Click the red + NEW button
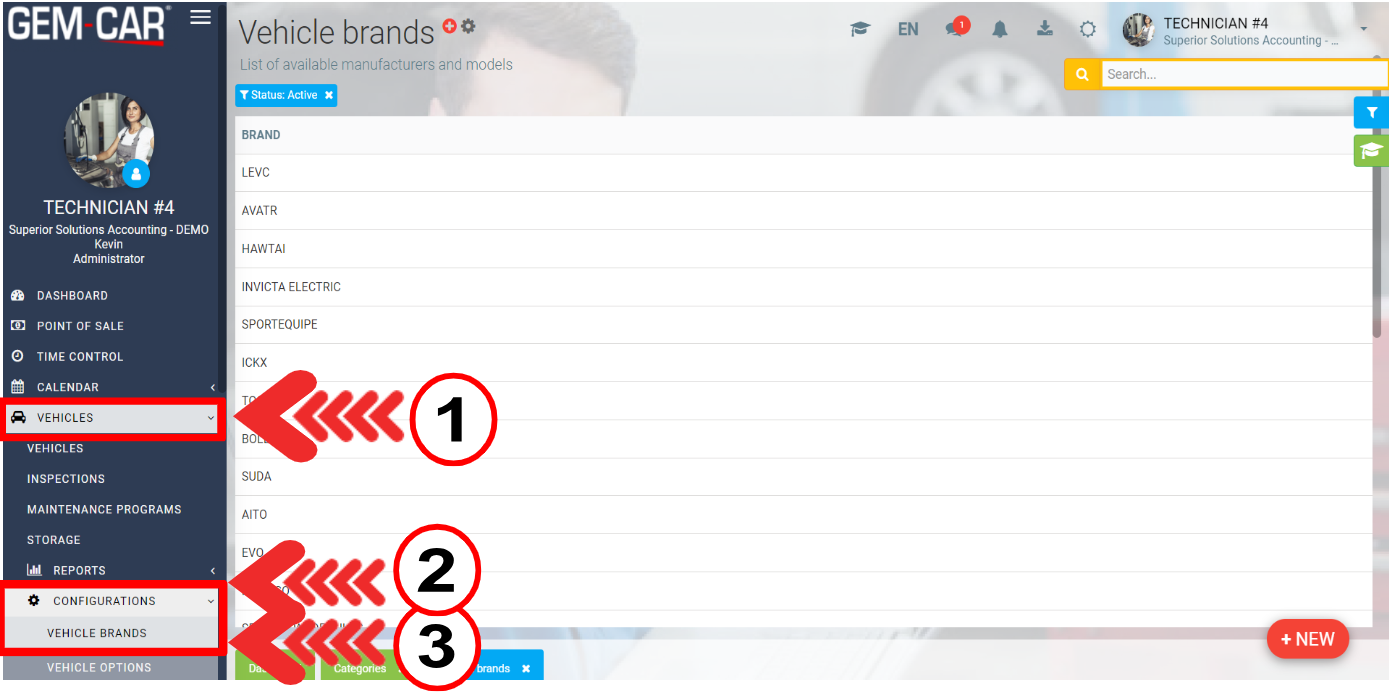Image resolution: width=1390 pixels, height=693 pixels. tap(1308, 639)
